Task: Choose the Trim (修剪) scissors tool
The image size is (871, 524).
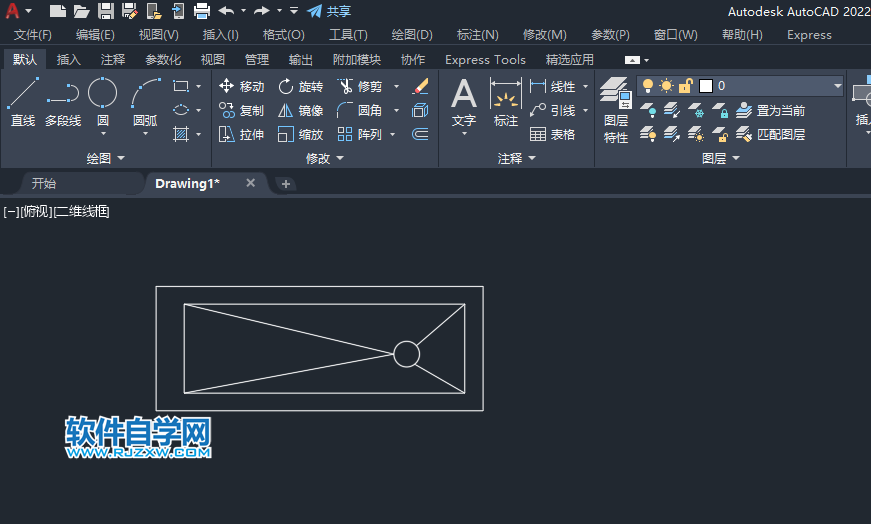Action: coord(345,87)
